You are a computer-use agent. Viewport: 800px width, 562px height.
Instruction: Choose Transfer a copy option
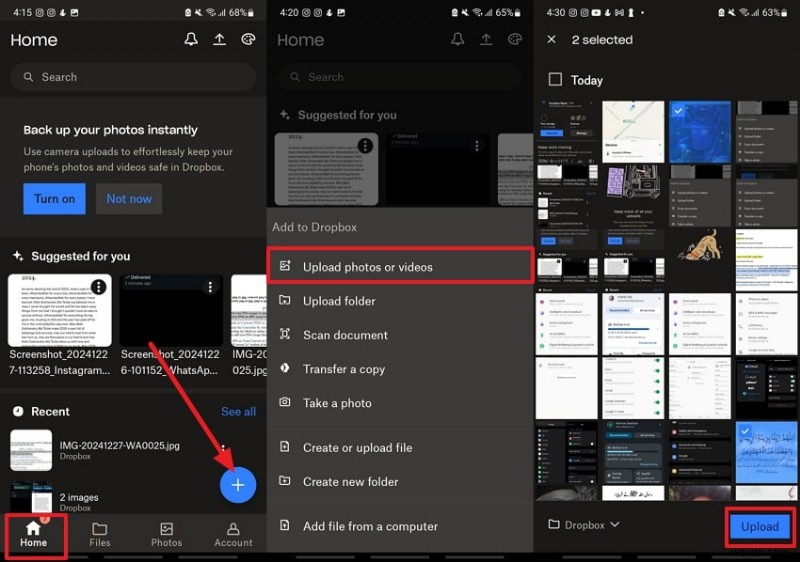(x=400, y=369)
